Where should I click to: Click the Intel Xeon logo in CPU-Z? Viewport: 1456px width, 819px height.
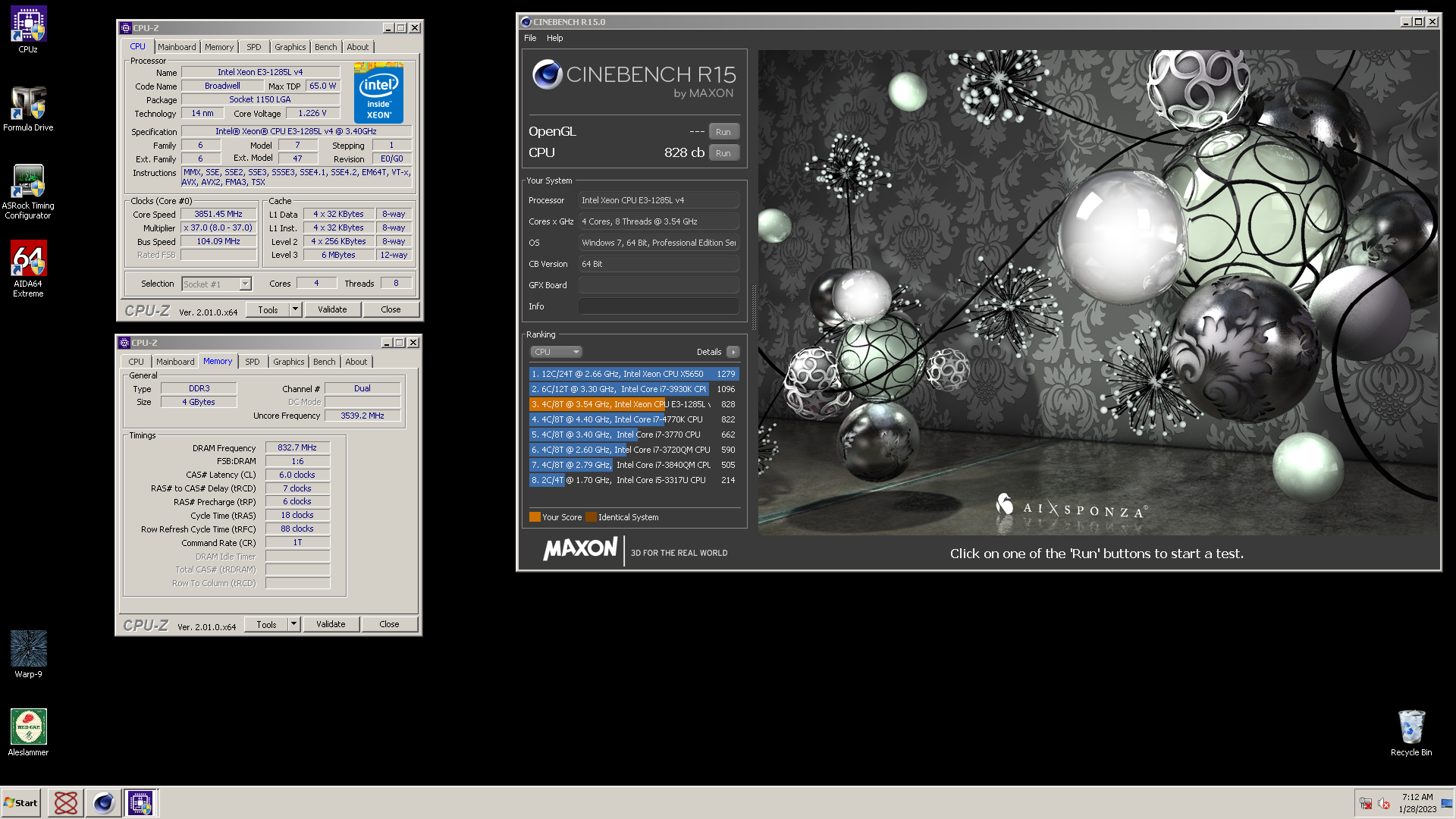(378, 94)
